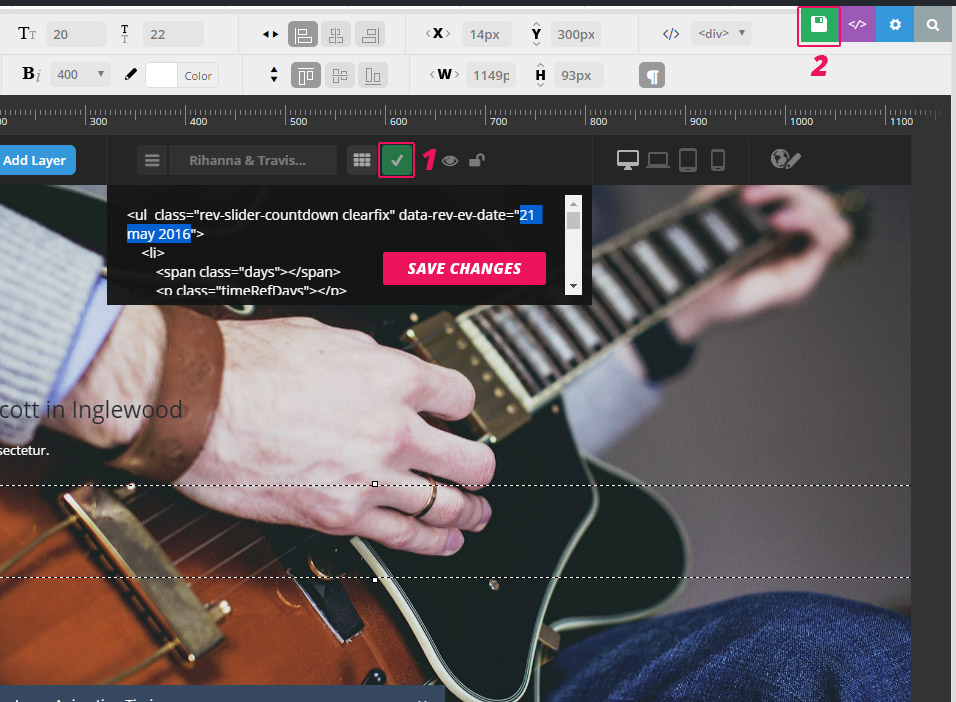956x702 pixels.
Task: Click the Color label button
Action: click(198, 76)
